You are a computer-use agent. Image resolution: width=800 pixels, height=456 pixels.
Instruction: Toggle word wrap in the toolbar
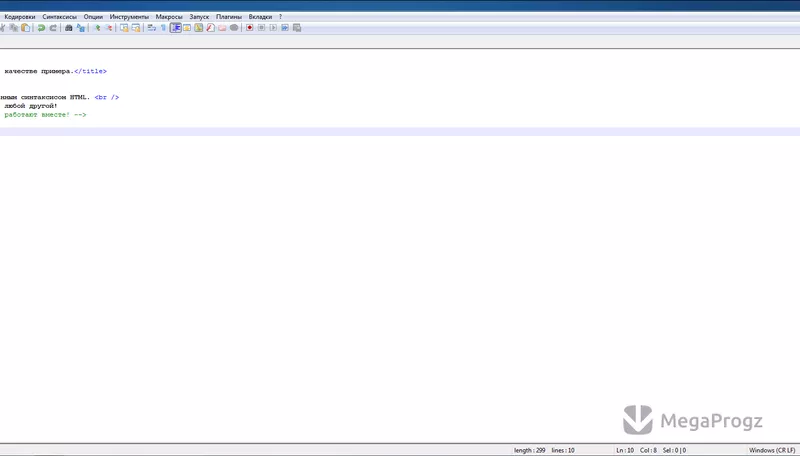152,28
